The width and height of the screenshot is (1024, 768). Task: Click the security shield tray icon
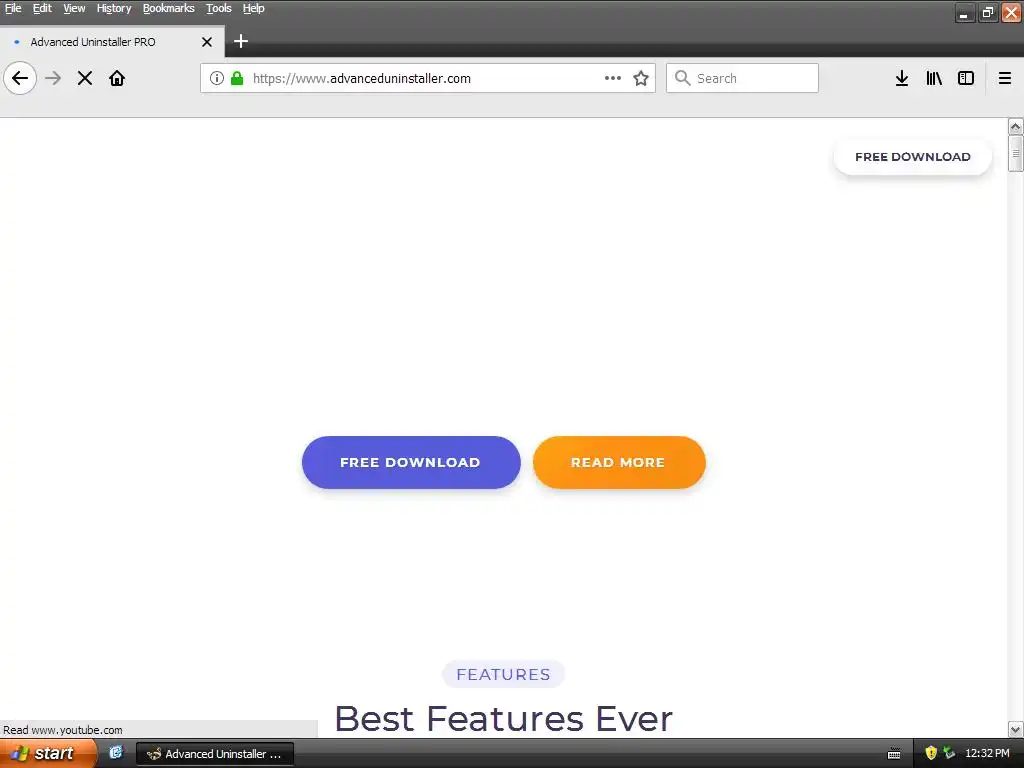931,753
